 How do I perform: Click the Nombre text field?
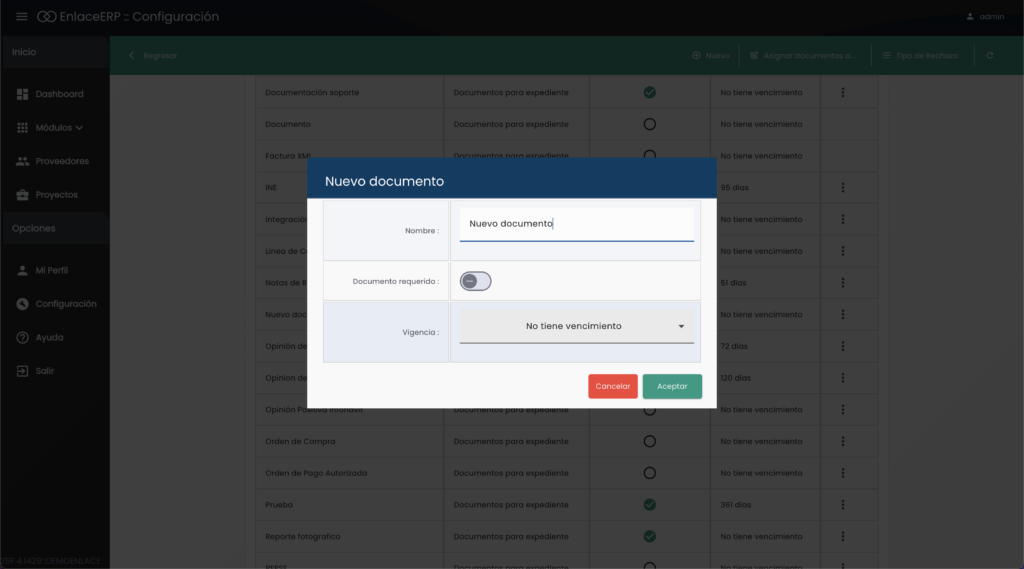(576, 224)
